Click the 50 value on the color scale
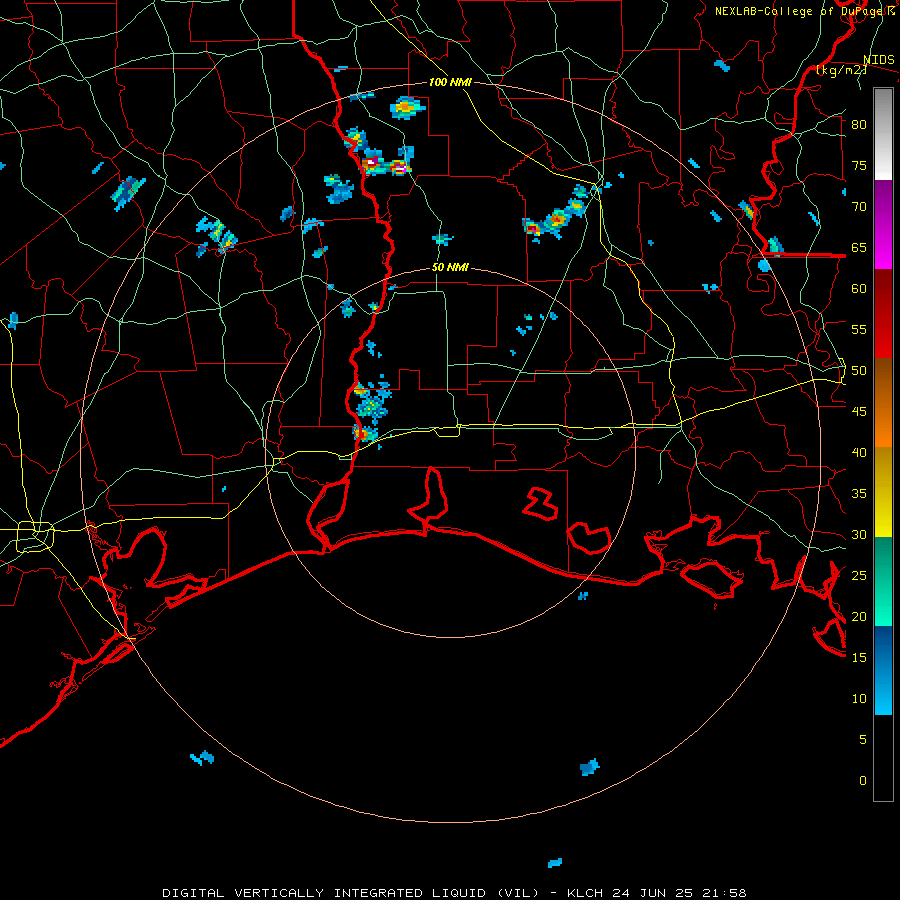 pos(859,371)
